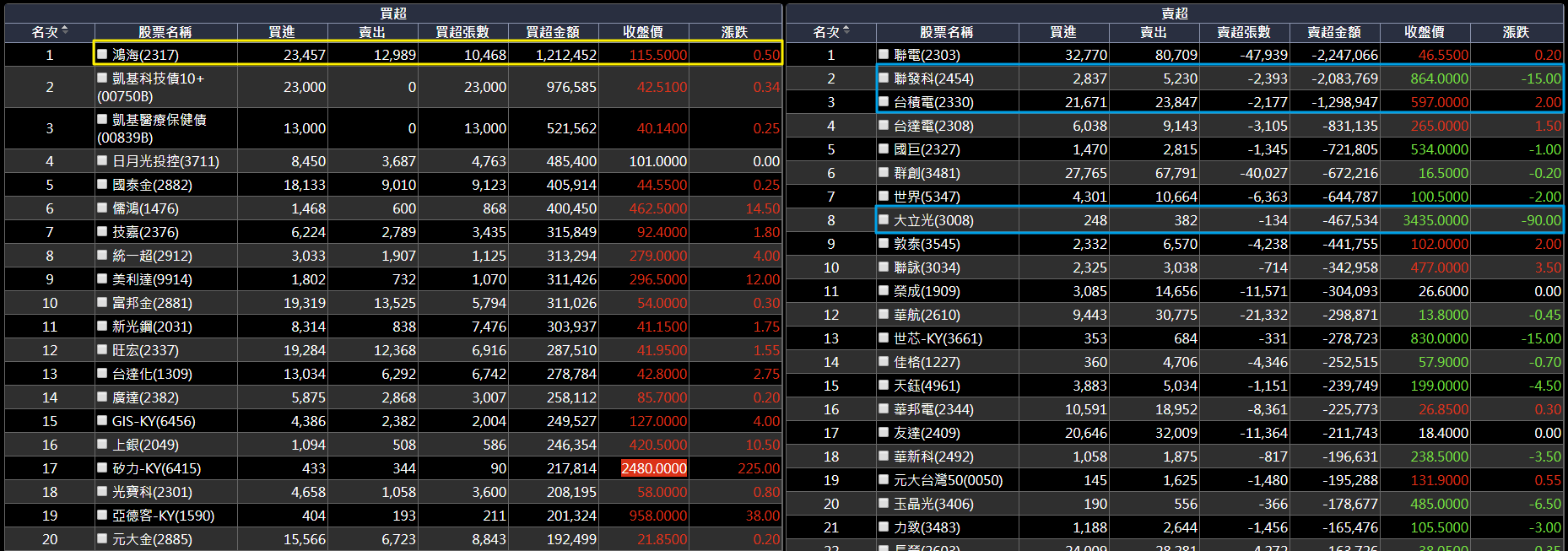This screenshot has height=551, width=1568.
Task: Open stock 群創(3481)
Action: (x=927, y=173)
